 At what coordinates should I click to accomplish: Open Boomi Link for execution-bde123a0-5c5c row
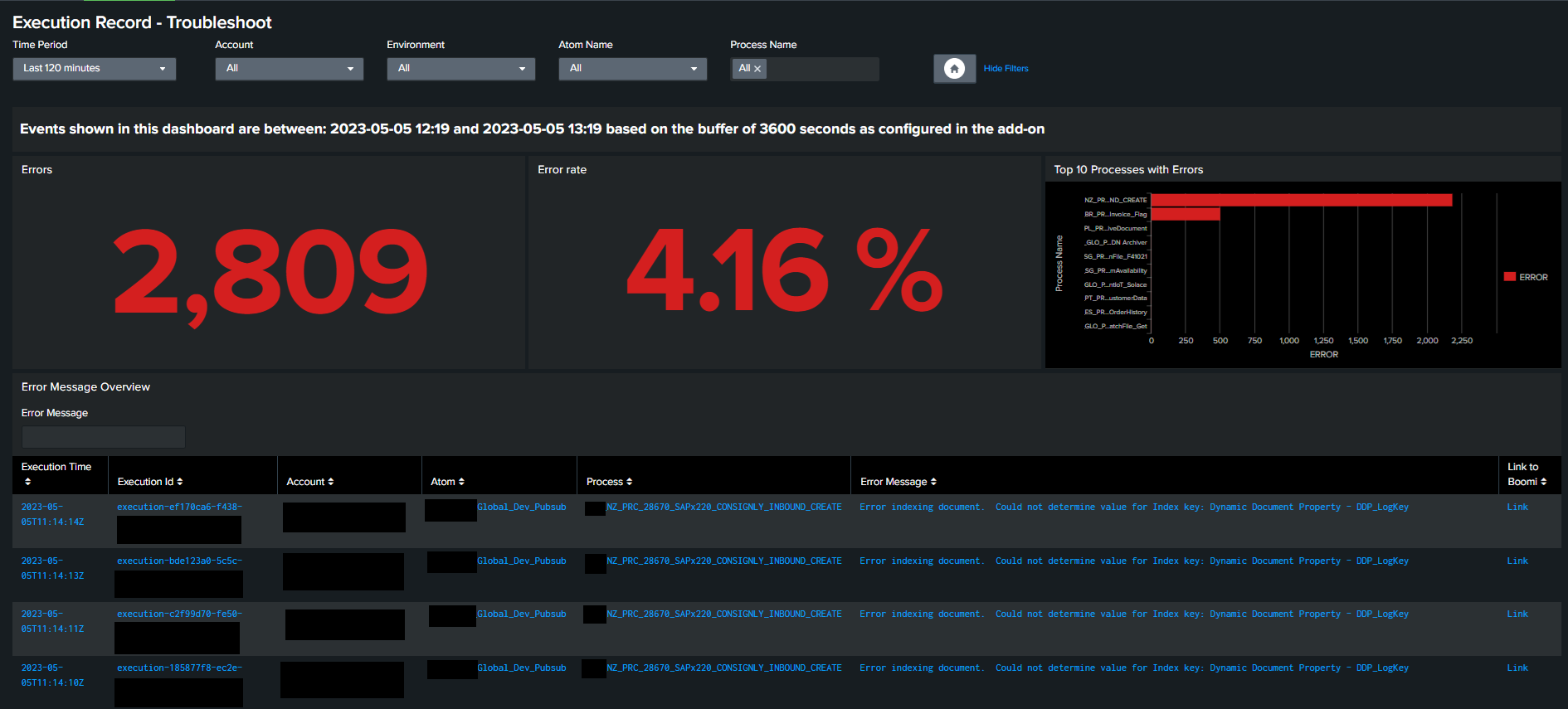[x=1517, y=561]
